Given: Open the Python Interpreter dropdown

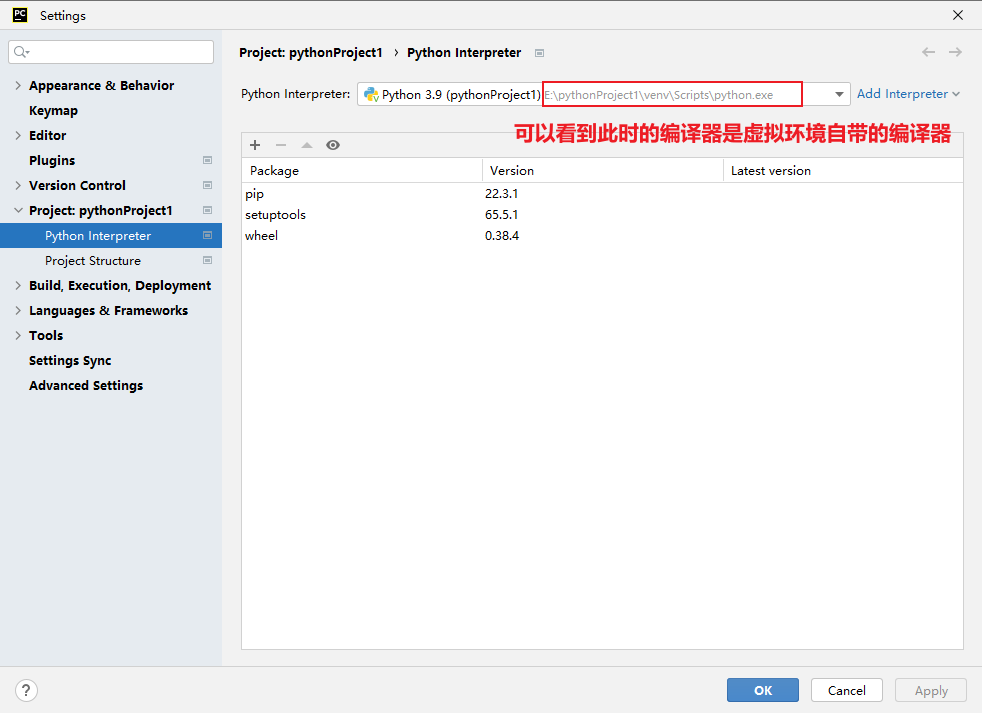Looking at the screenshot, I should pos(839,94).
